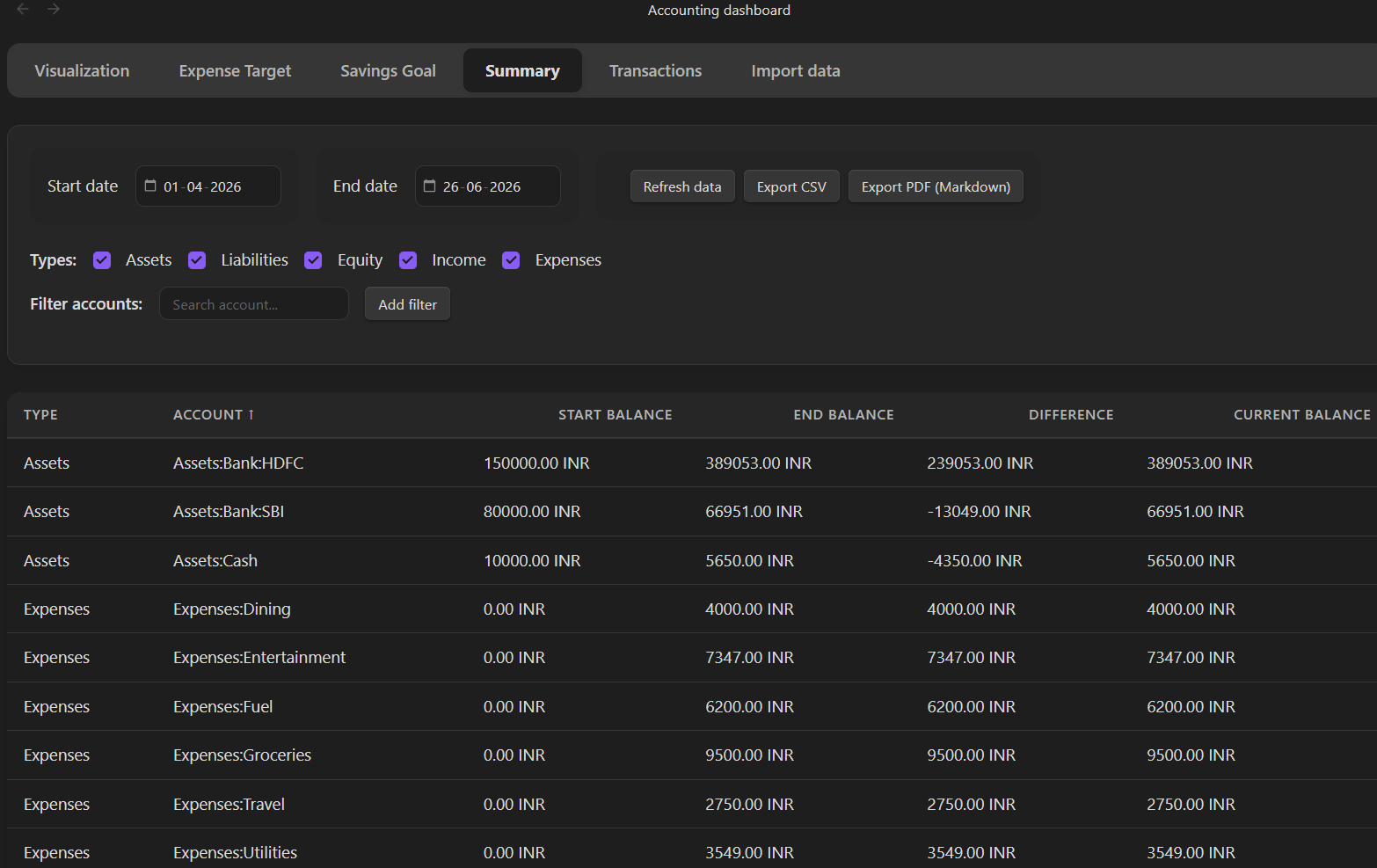Click the Add filter button
The height and width of the screenshot is (868, 1377).
click(407, 304)
